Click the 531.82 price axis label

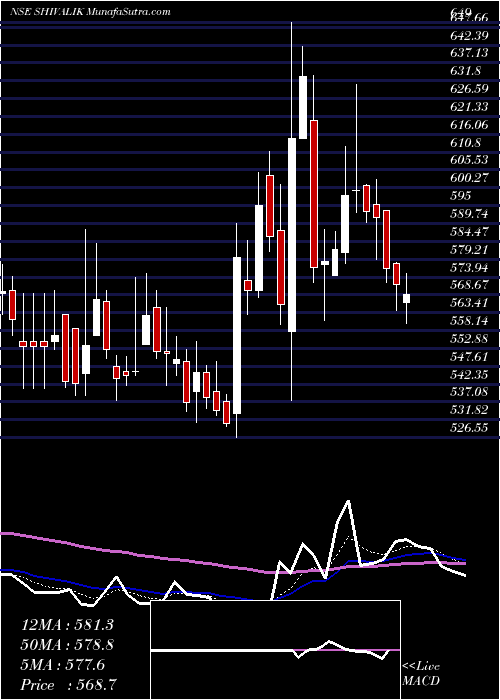coord(469,410)
